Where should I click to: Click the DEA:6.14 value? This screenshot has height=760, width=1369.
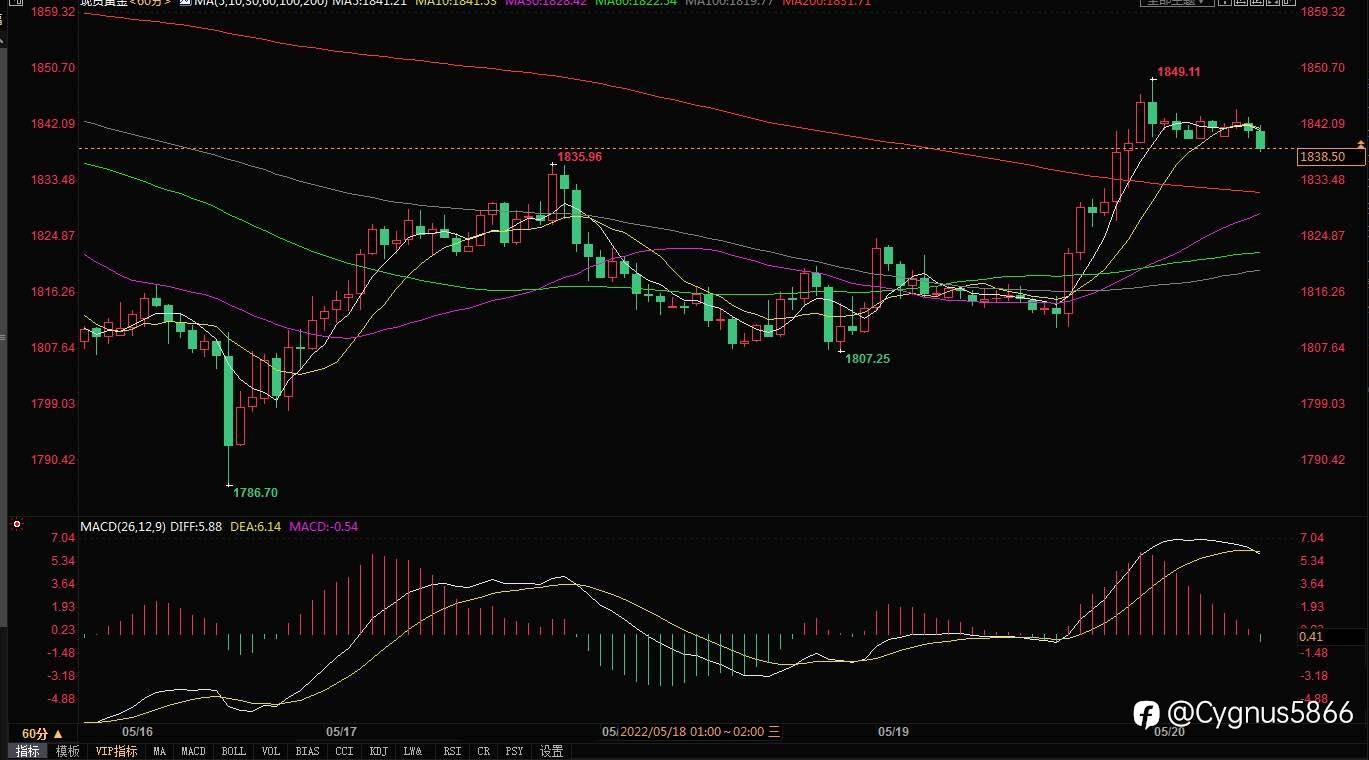pos(256,526)
